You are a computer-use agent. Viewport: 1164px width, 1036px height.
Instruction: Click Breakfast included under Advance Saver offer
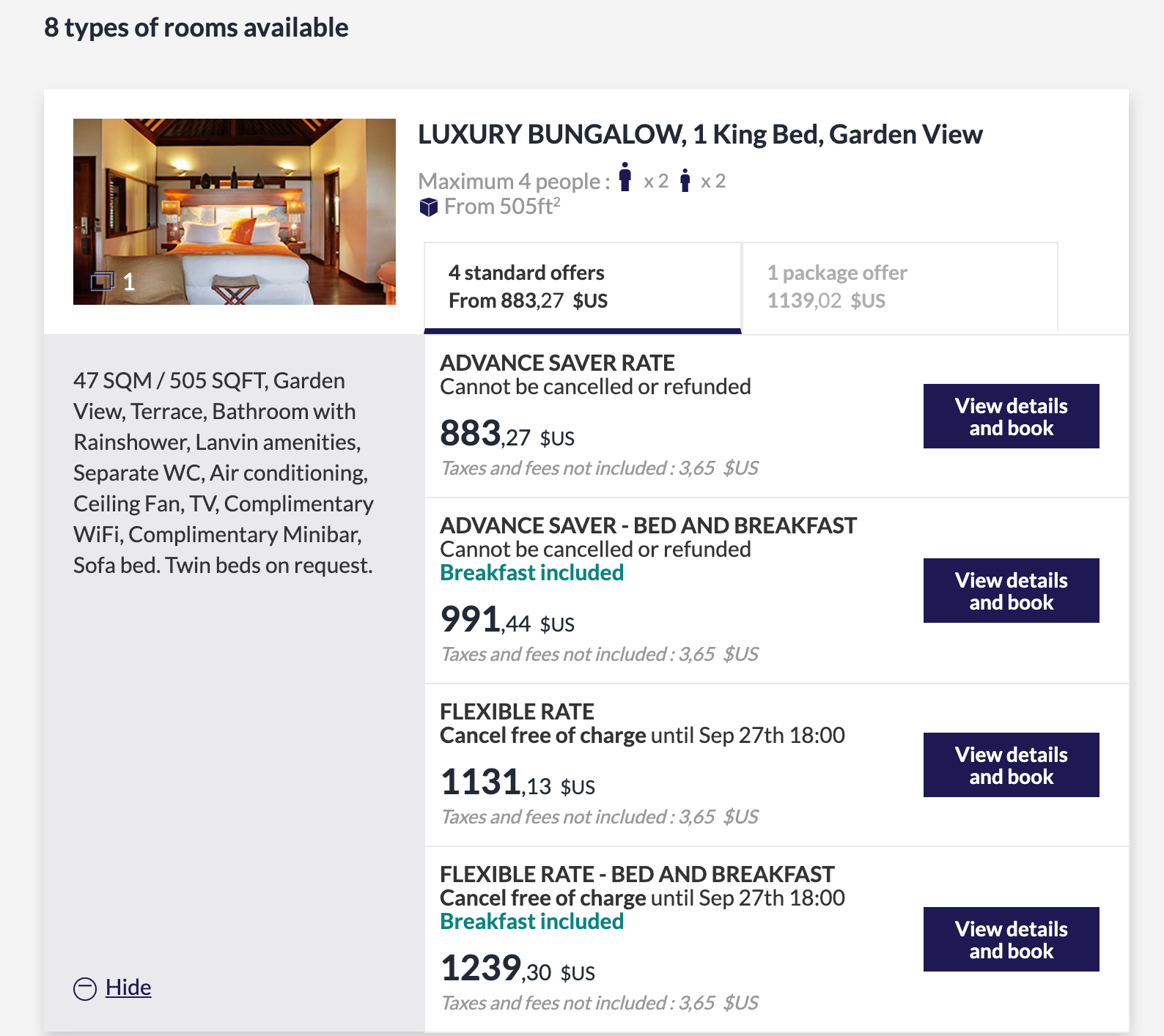click(x=531, y=573)
